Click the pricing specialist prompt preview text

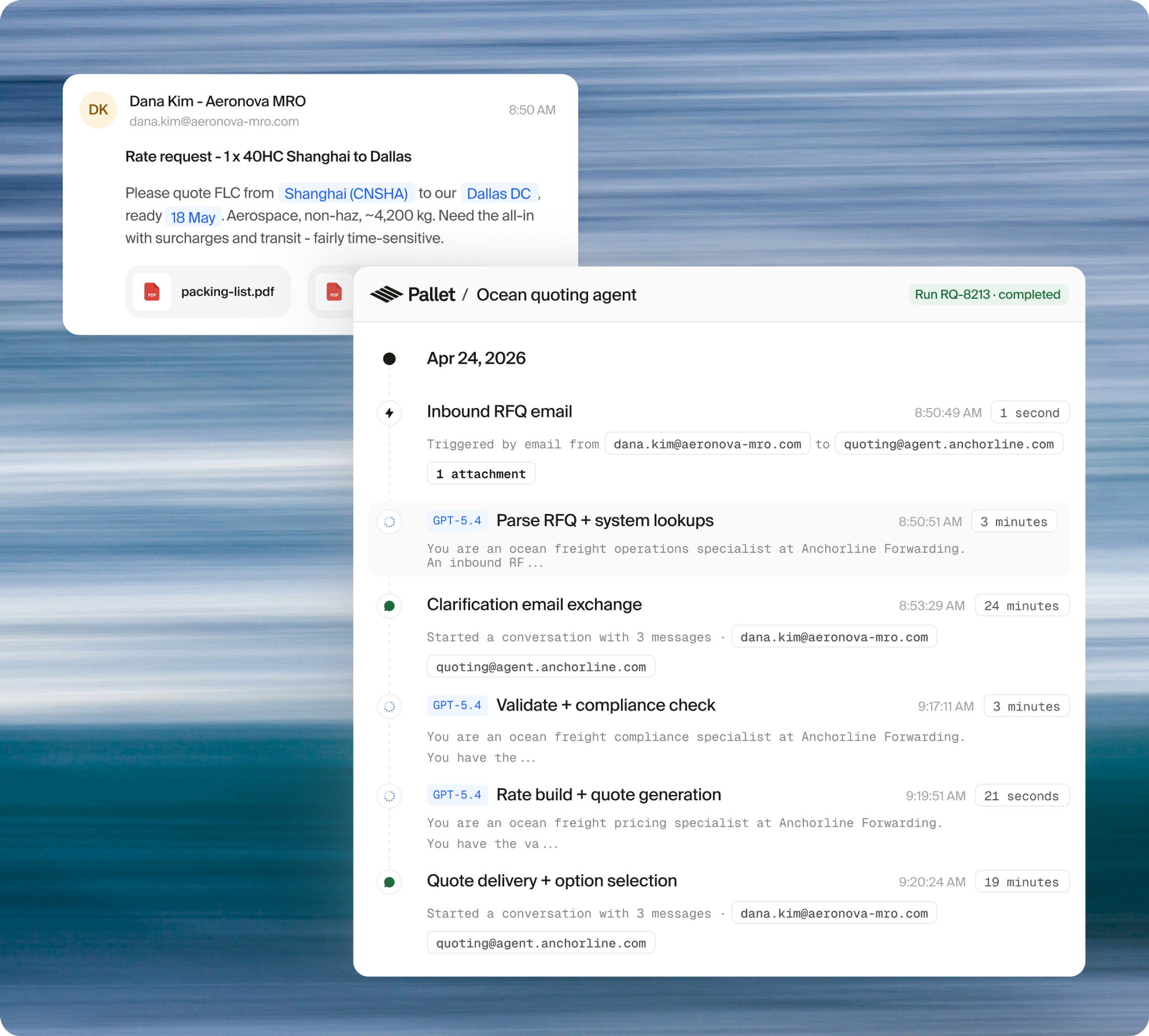click(x=685, y=833)
